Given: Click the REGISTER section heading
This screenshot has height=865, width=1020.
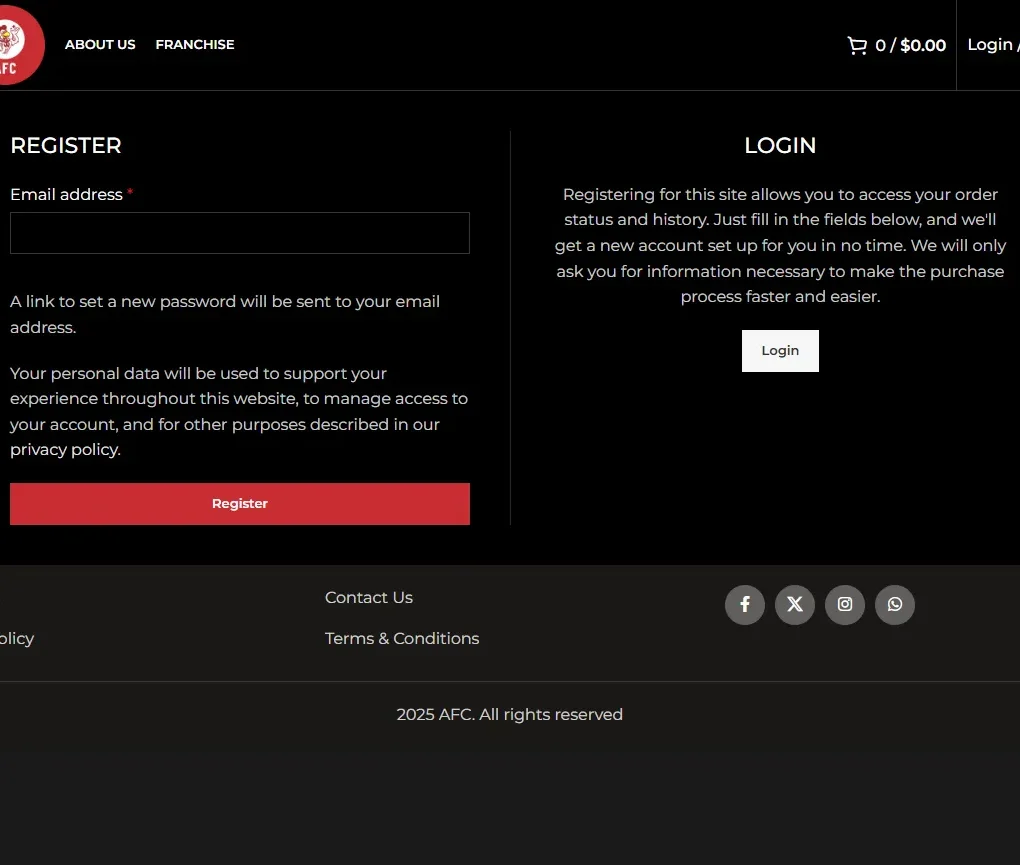Looking at the screenshot, I should [66, 146].
